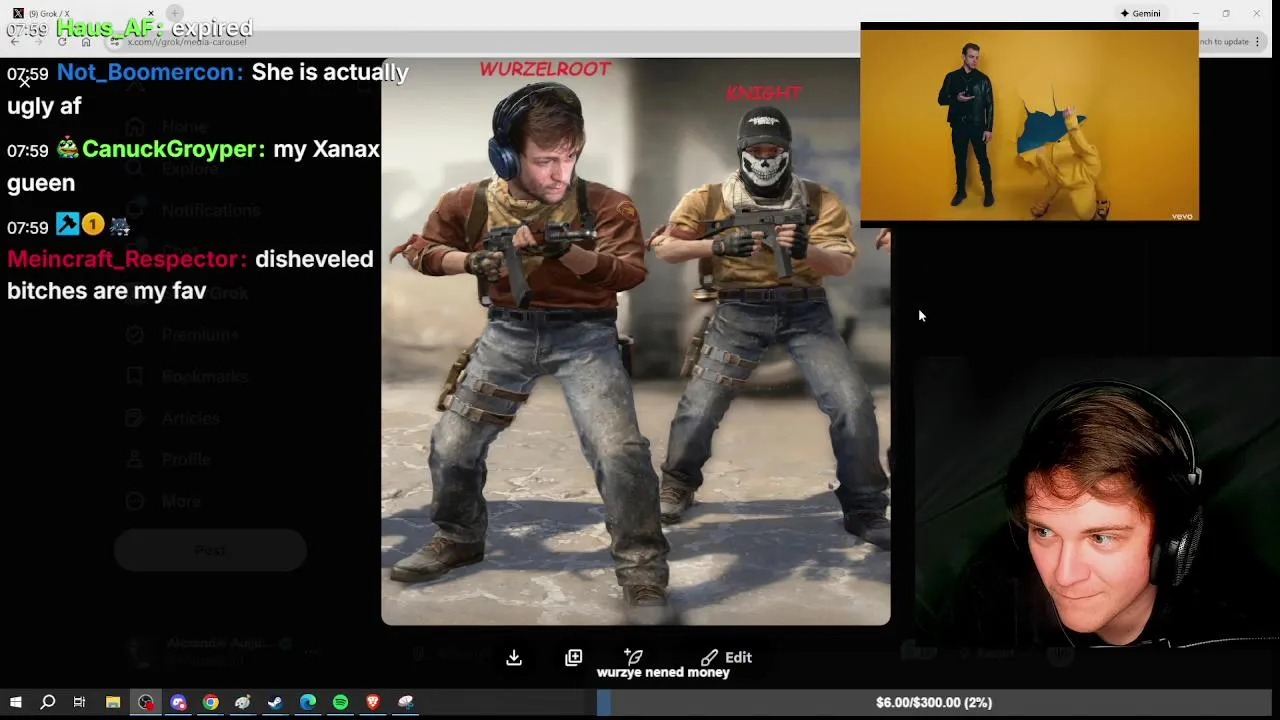The width and height of the screenshot is (1280, 720).
Task: Click the copy image icon below the picture
Action: [573, 657]
